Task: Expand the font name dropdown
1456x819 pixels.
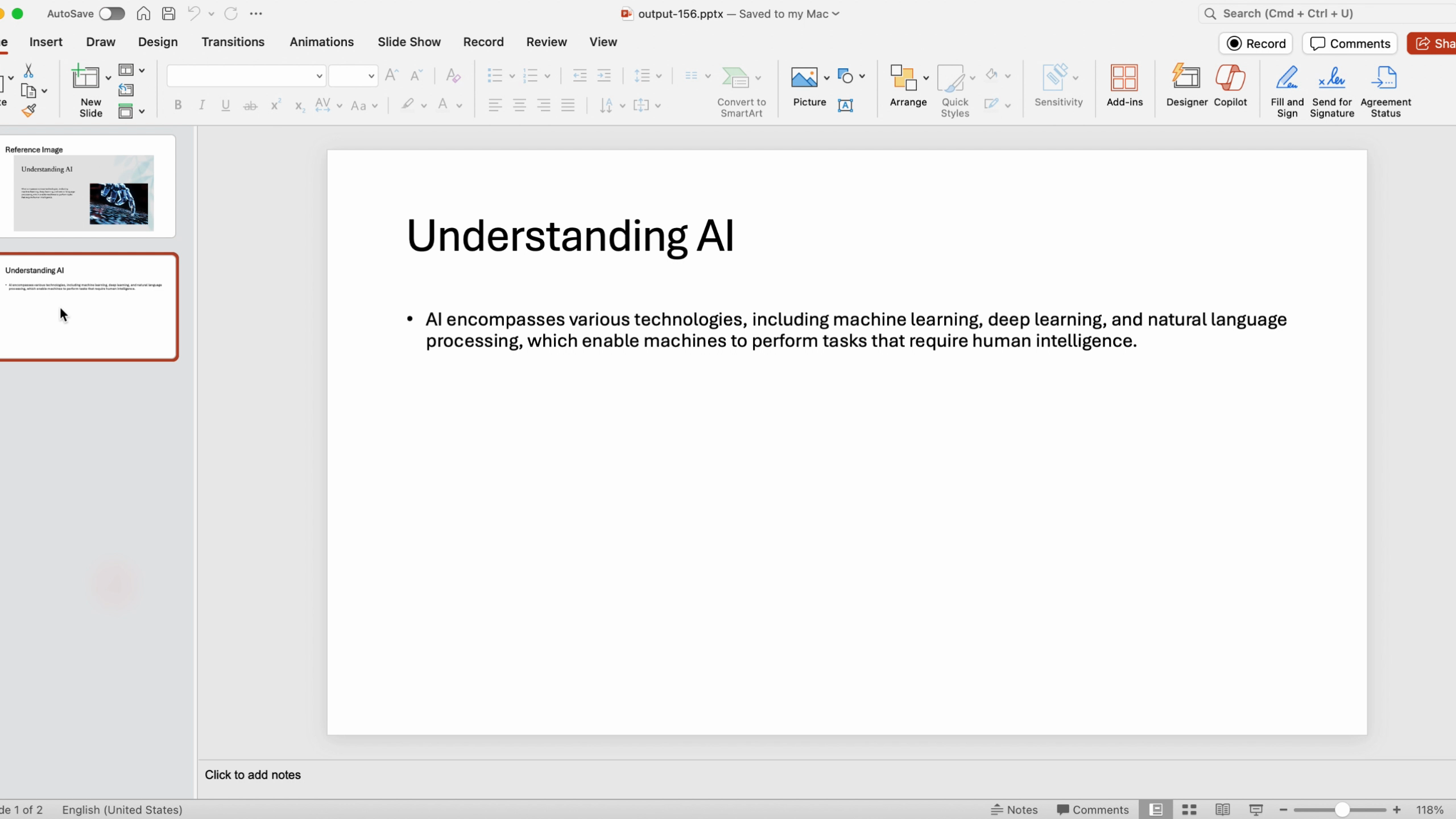Action: [x=319, y=76]
